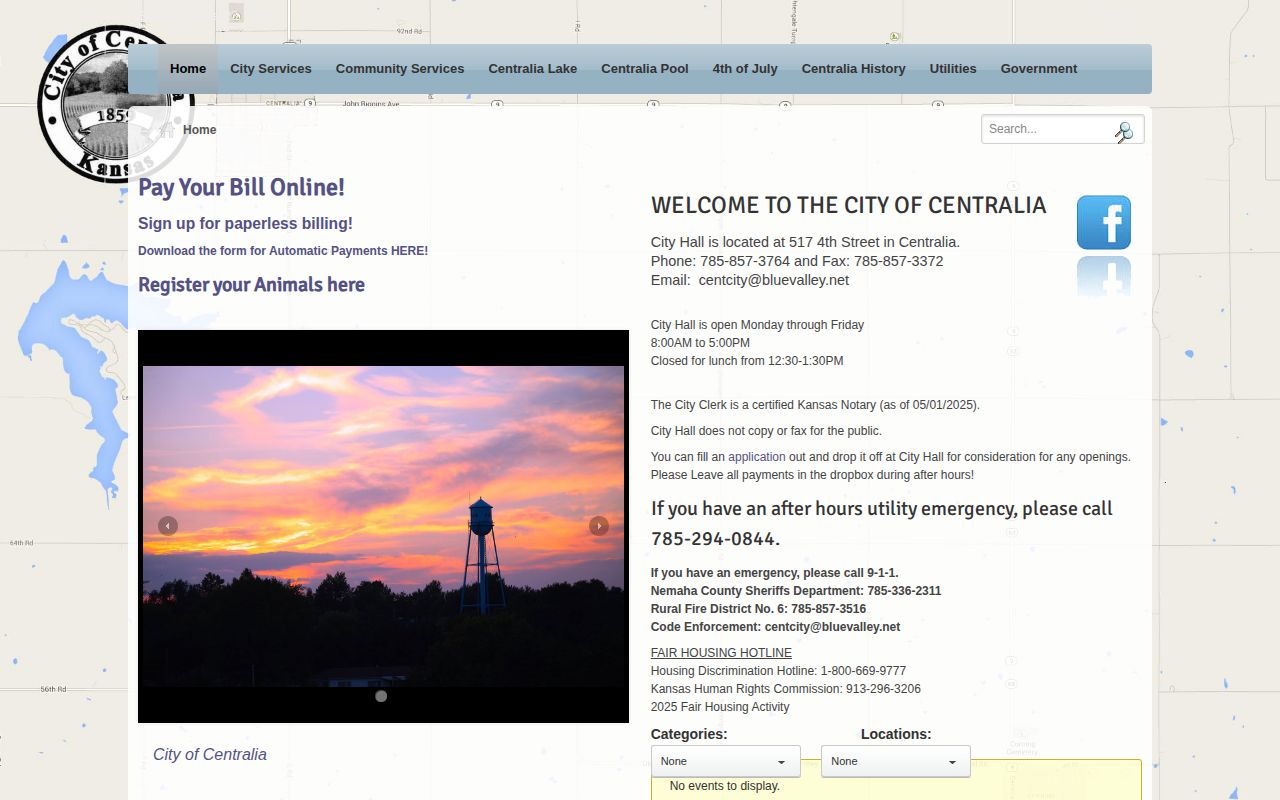The image size is (1280, 800).
Task: Open the Government menu item
Action: pyautogui.click(x=1039, y=69)
